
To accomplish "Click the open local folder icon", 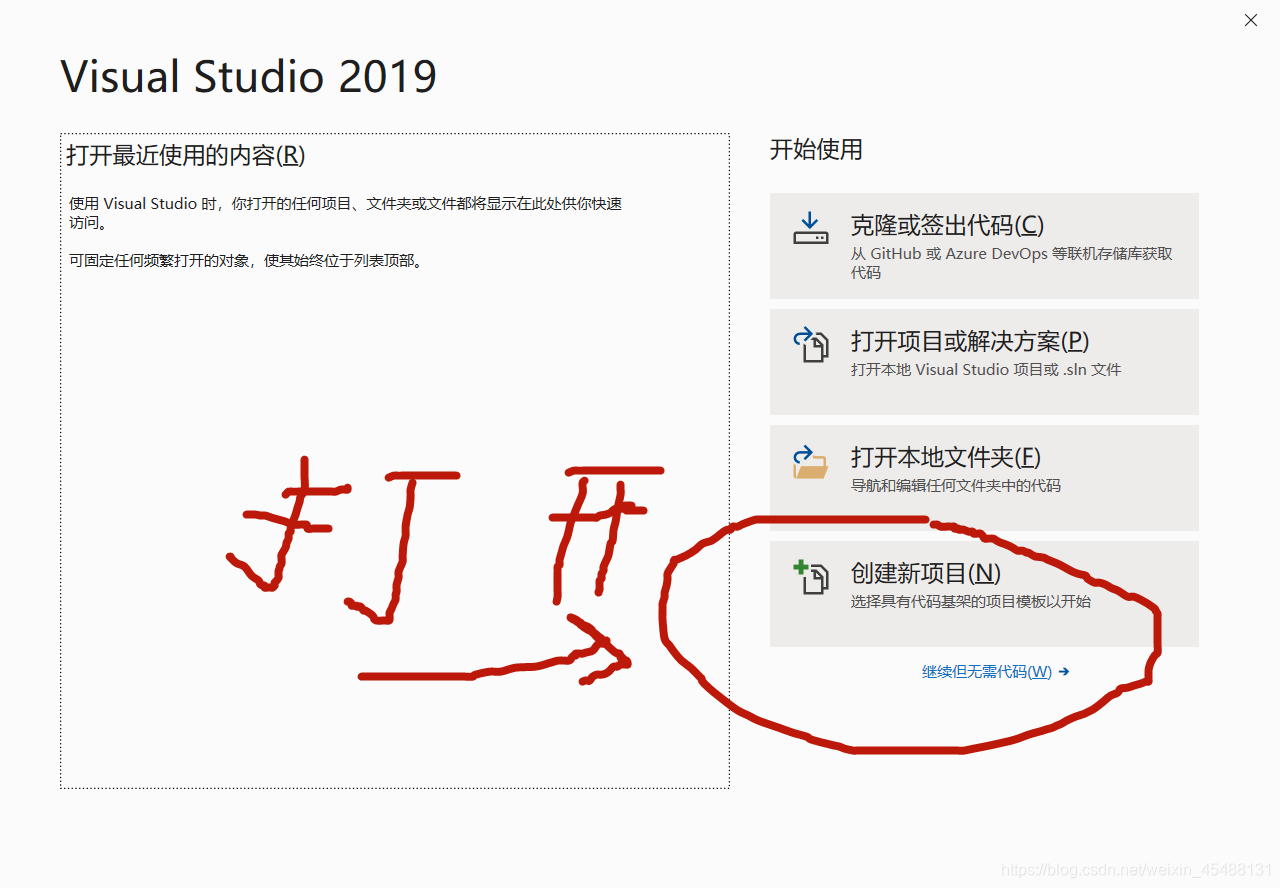I will [x=811, y=462].
